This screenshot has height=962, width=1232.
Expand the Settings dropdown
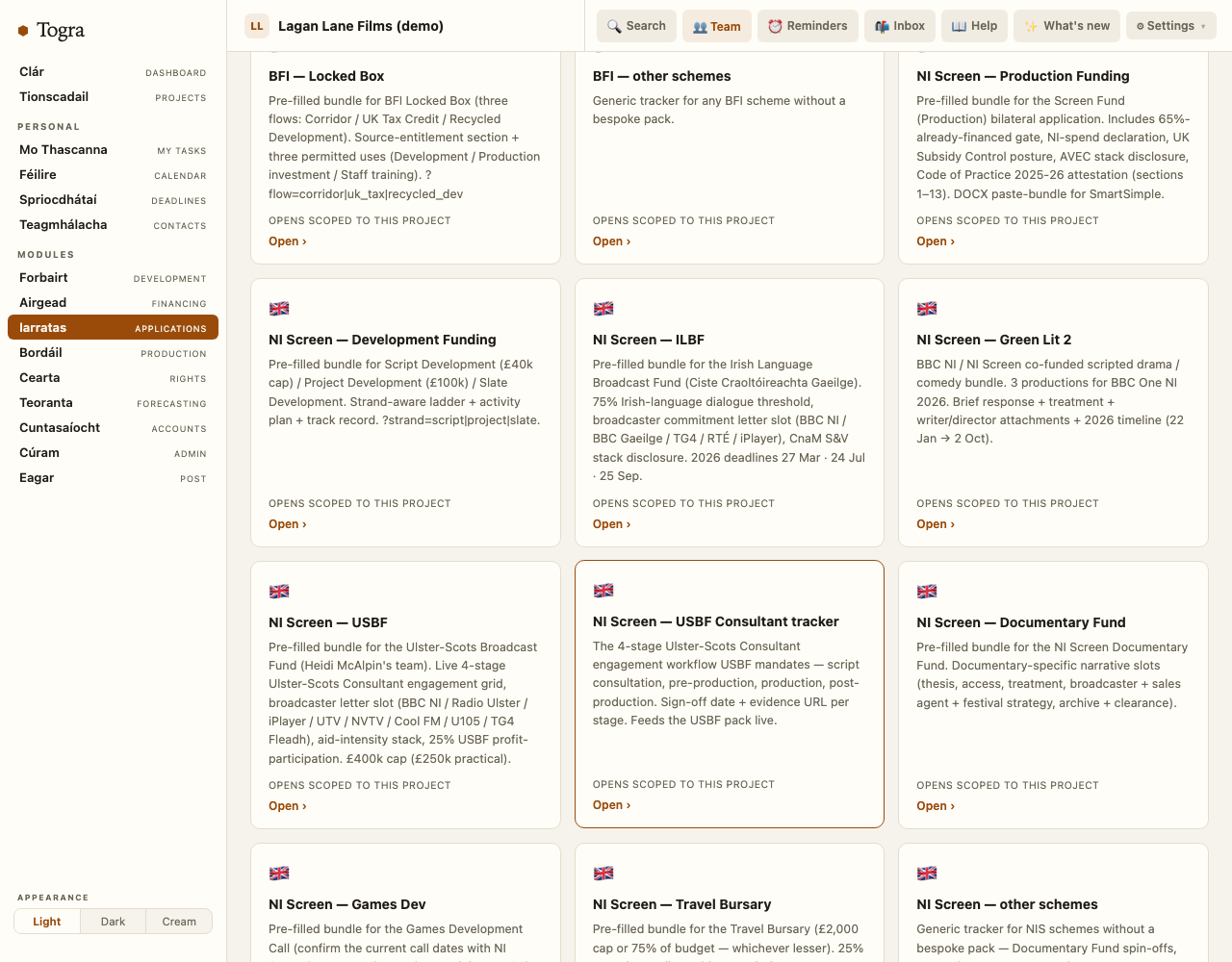[1170, 26]
